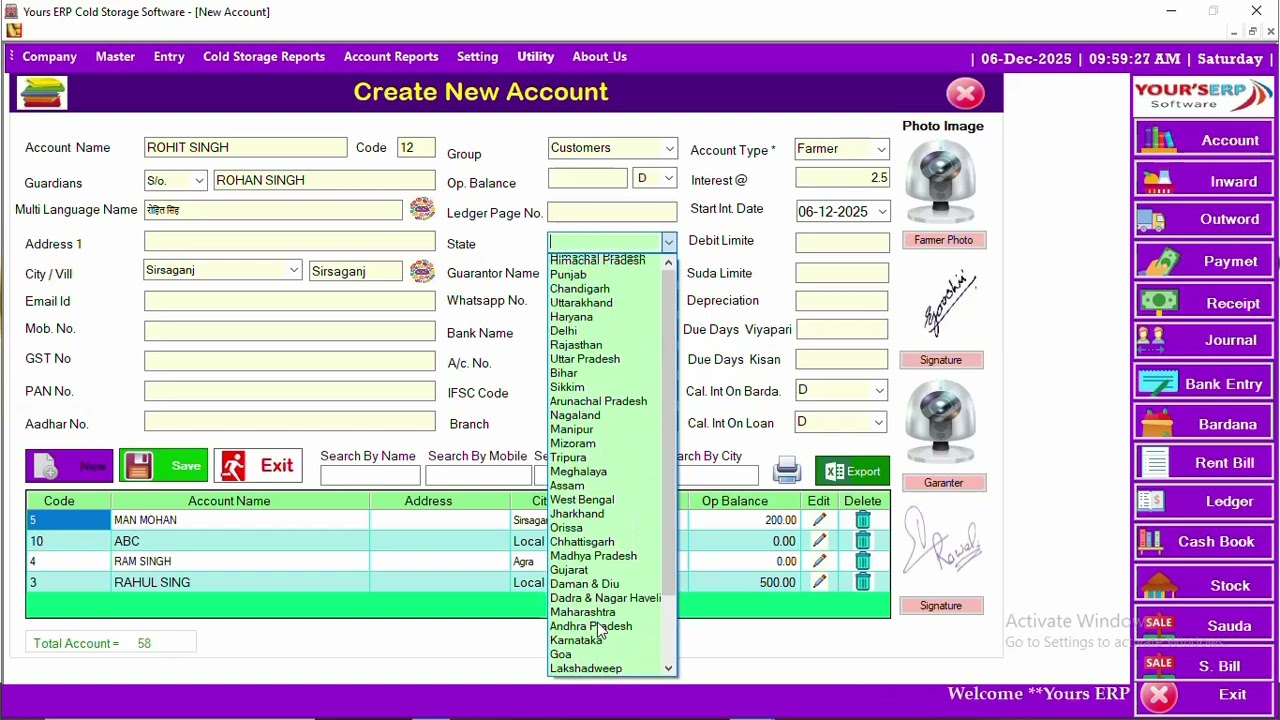Expand the Group dropdown showing Customers

coord(669,149)
